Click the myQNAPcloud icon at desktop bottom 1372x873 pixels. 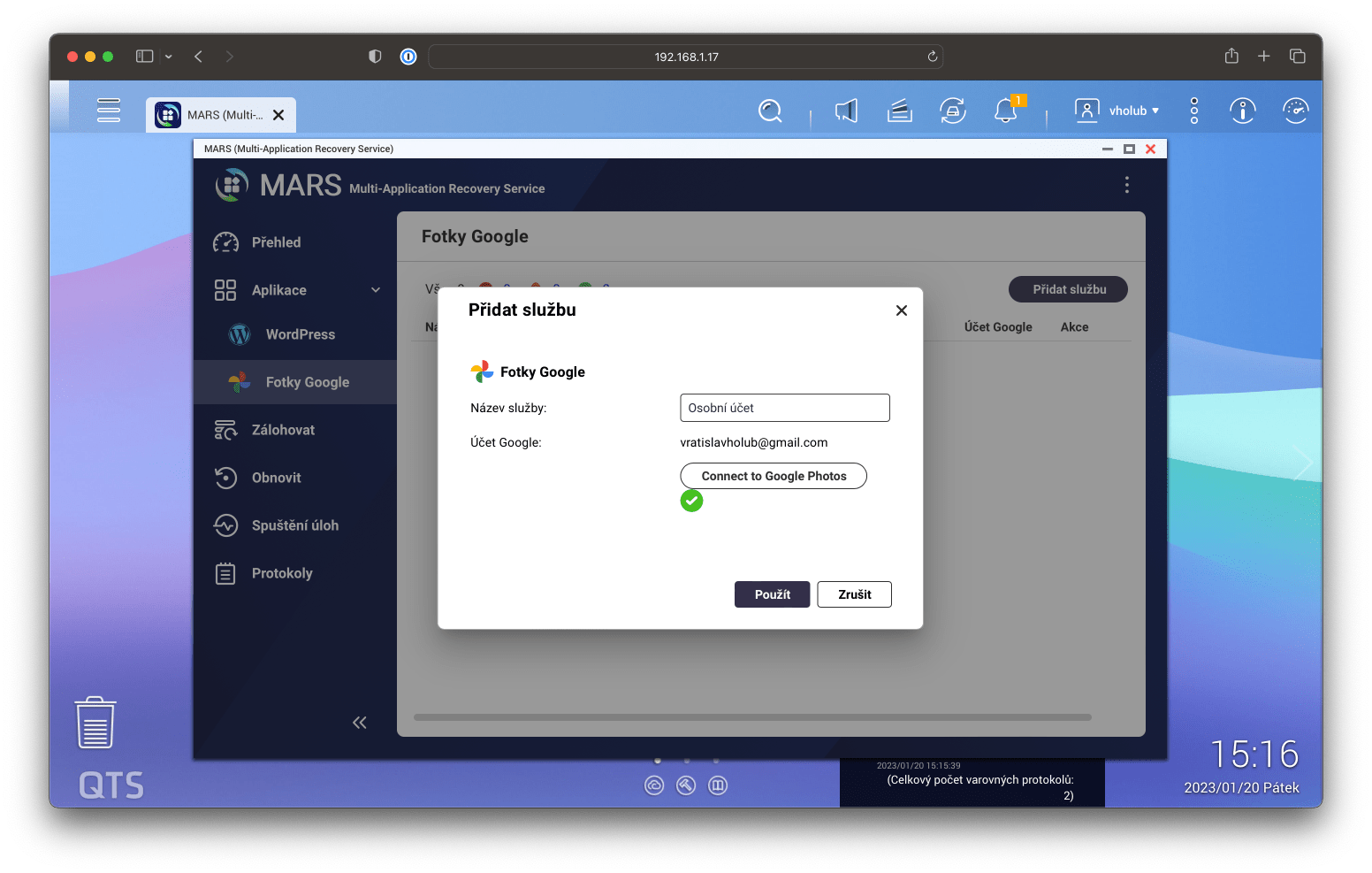pos(654,785)
